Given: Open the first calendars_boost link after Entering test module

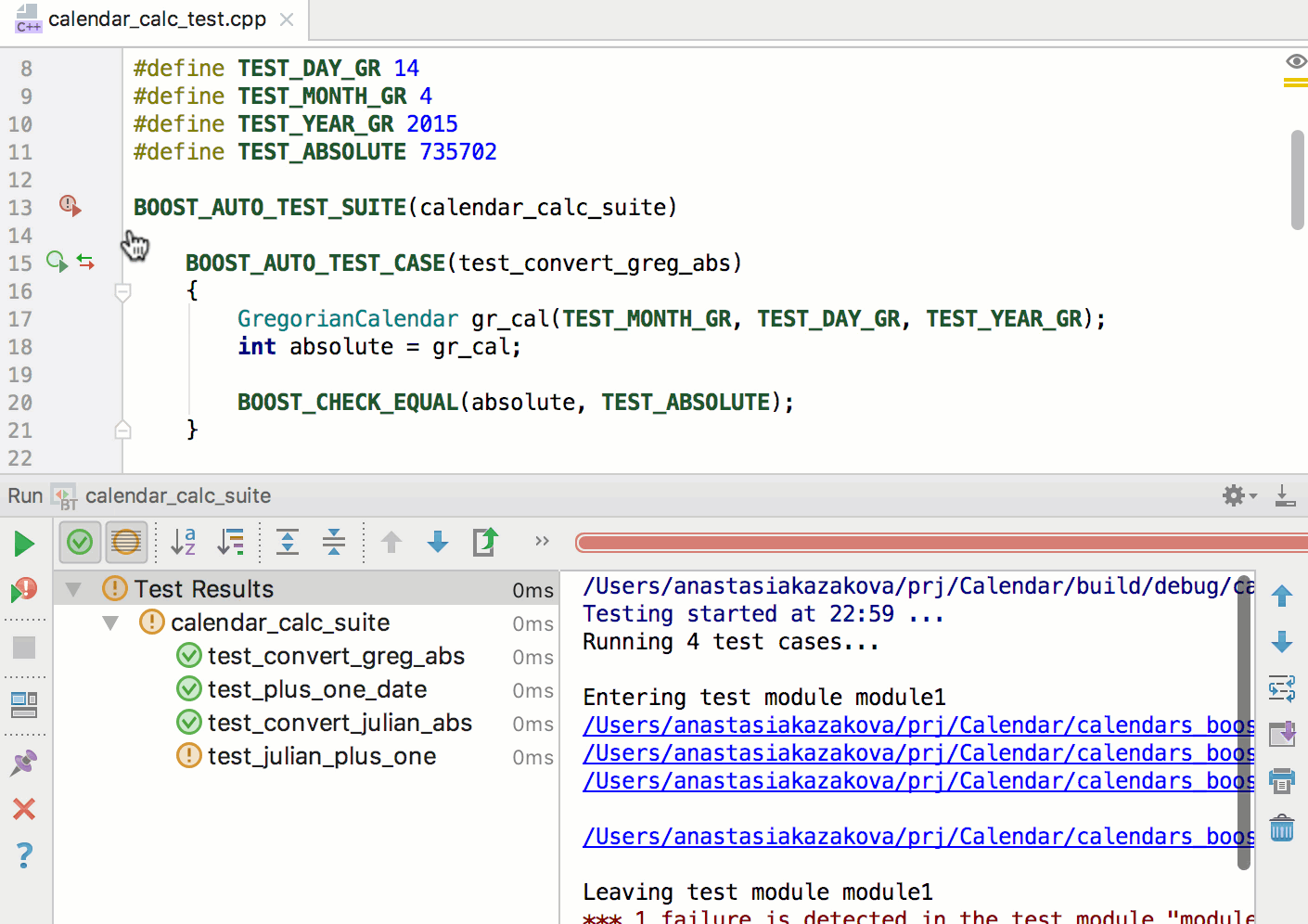Looking at the screenshot, I should pyautogui.click(x=918, y=725).
